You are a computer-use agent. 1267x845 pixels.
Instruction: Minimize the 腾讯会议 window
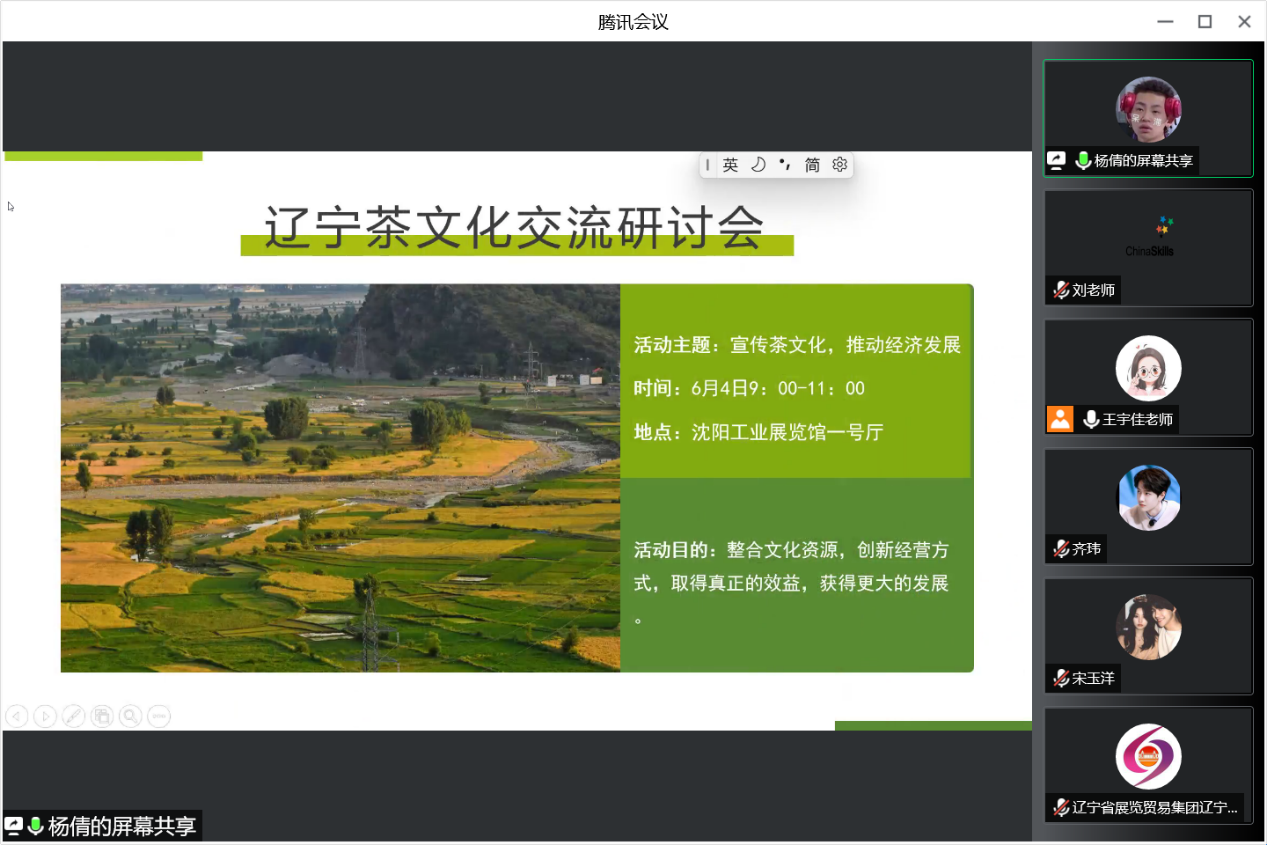pyautogui.click(x=1165, y=21)
